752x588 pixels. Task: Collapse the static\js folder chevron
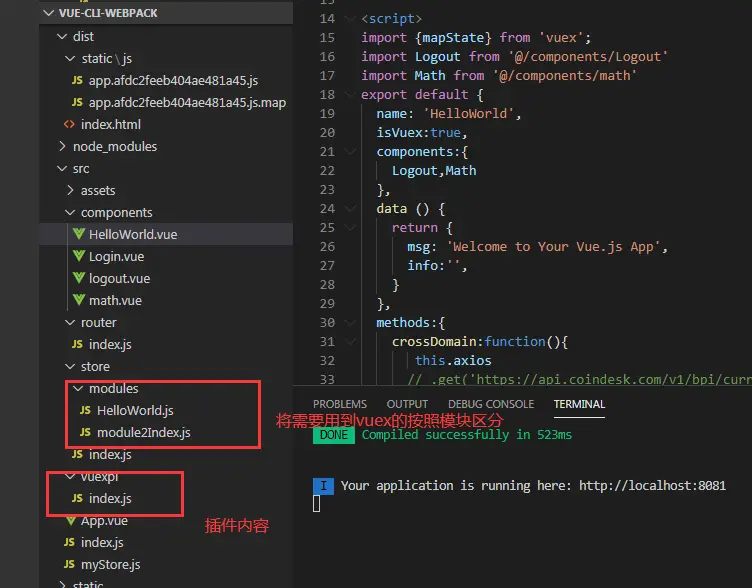pyautogui.click(x=70, y=58)
